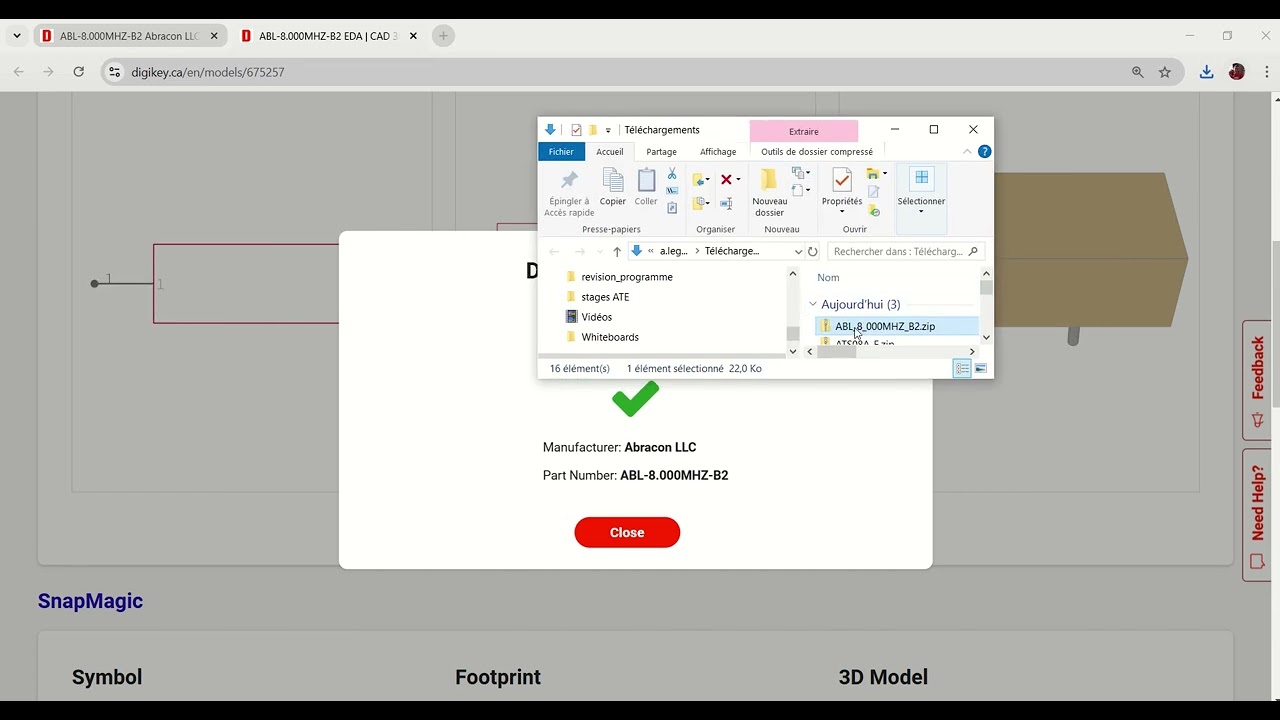Open the Chrome three-dot menu
The width and height of the screenshot is (1280, 720).
1267,72
